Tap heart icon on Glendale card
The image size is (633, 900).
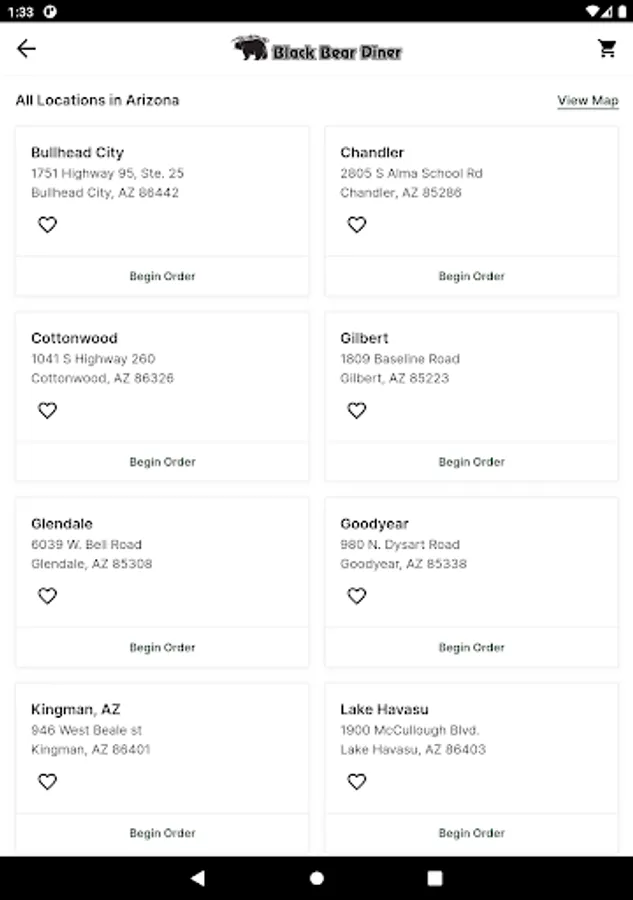pyautogui.click(x=47, y=596)
